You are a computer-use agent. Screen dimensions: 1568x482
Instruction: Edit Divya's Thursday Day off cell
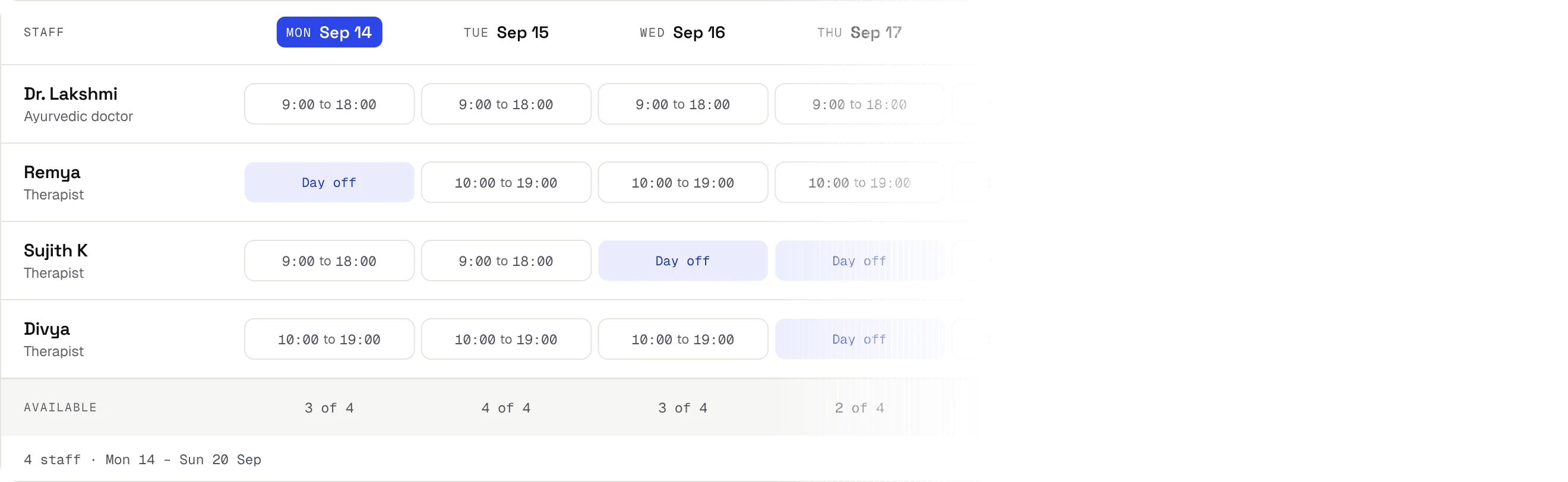[x=859, y=340]
